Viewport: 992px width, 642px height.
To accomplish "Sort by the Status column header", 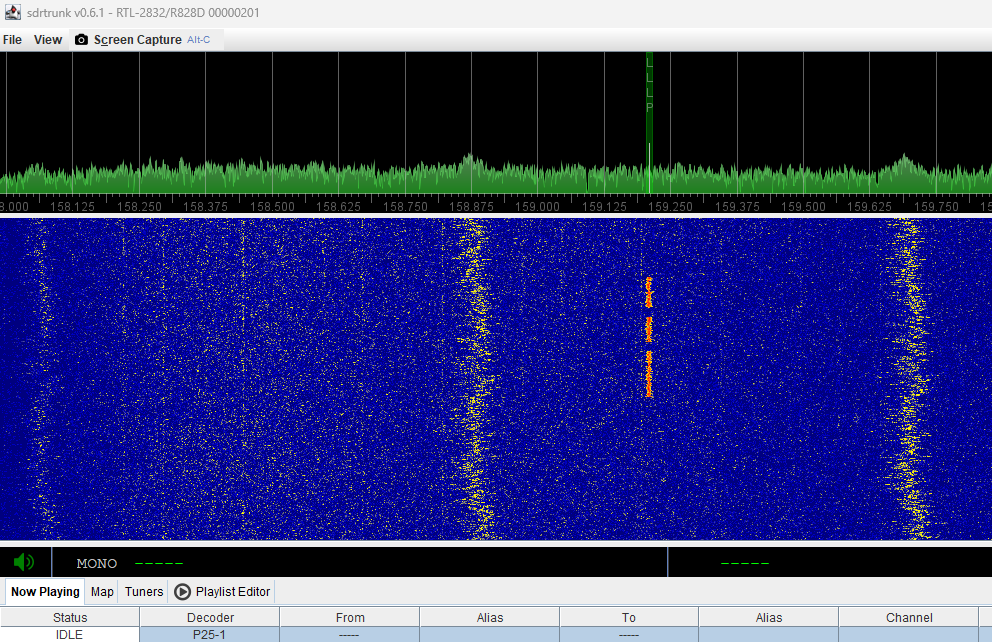I will (70, 617).
